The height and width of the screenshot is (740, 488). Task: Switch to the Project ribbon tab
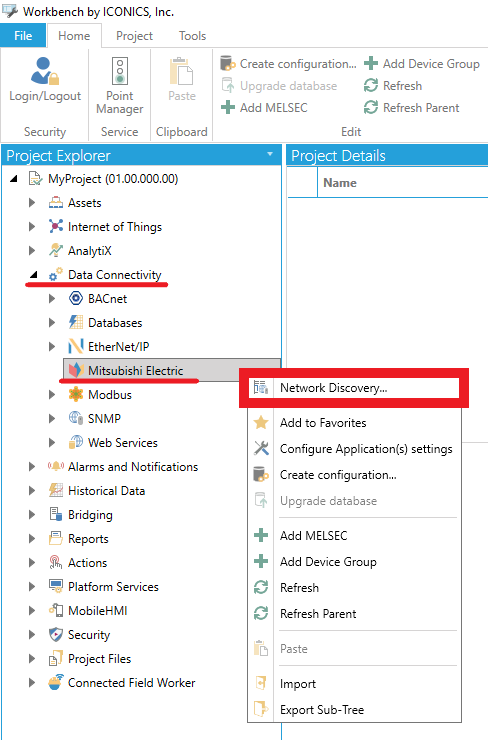(135, 36)
